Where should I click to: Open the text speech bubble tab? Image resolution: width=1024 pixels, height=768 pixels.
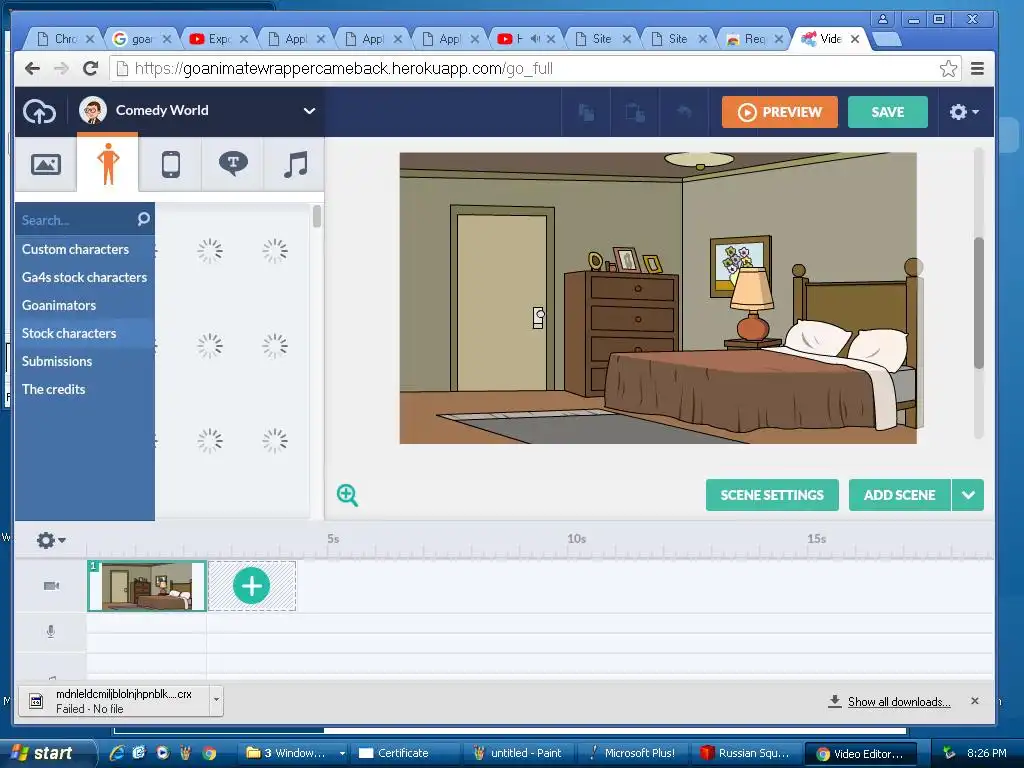(233, 164)
